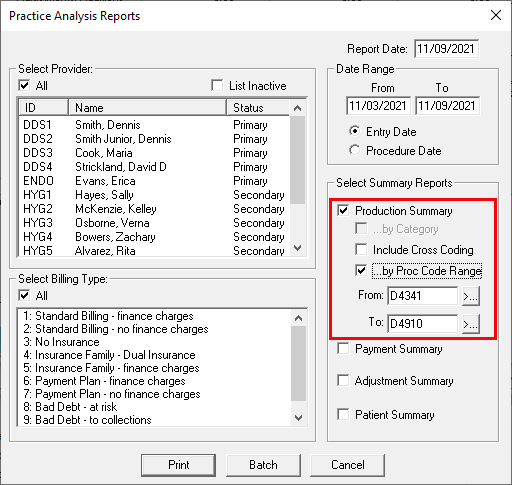512x485 pixels.
Task: Select 8: Bad Debt - at risk
Action: [x=155, y=407]
